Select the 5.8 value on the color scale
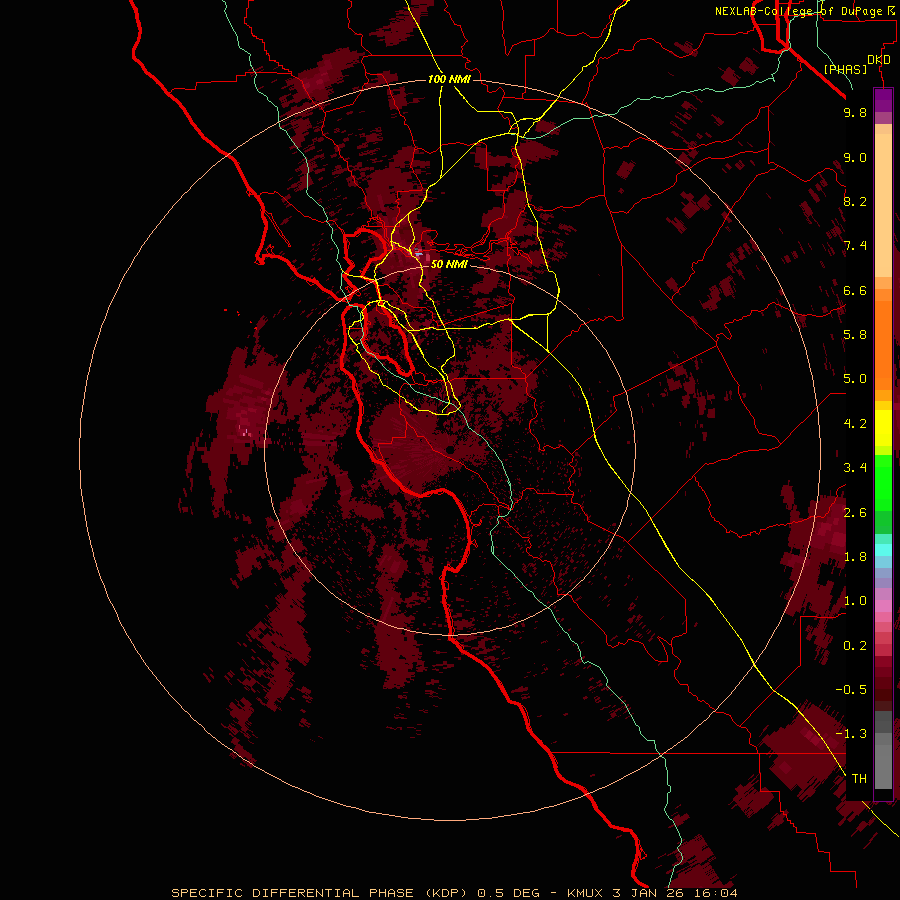This screenshot has height=900, width=900. 855,335
